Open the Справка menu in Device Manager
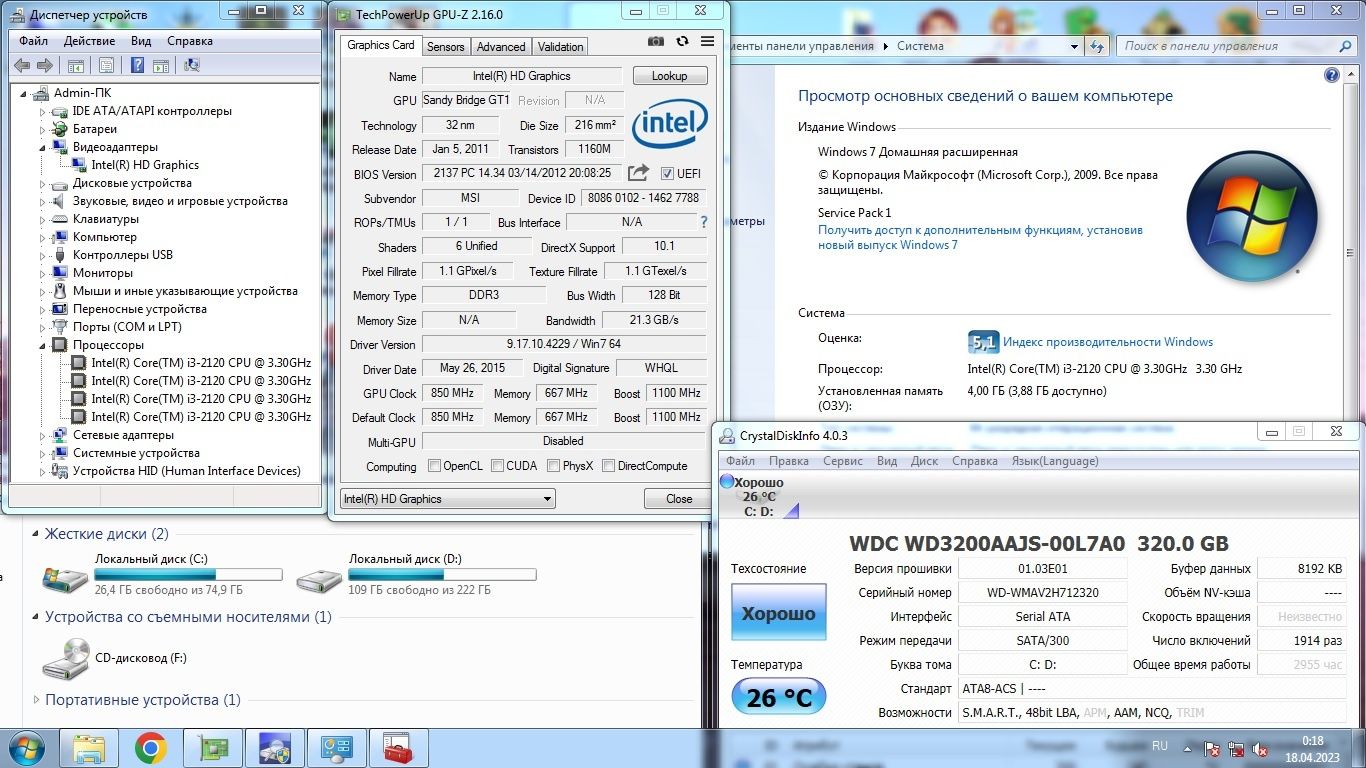Screen dimensions: 1366x768 click(x=190, y=41)
